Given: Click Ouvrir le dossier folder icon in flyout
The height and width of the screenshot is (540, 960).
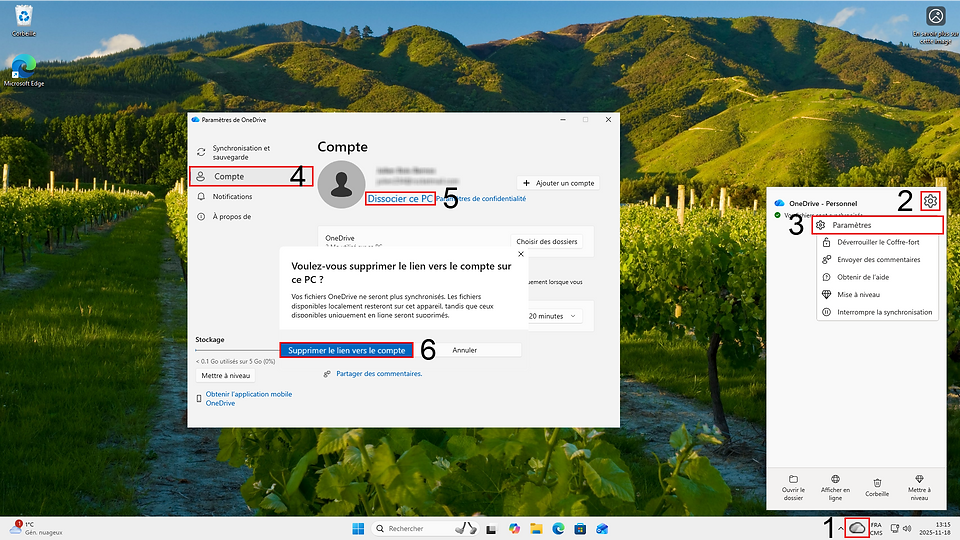Looking at the screenshot, I should pos(793,488).
